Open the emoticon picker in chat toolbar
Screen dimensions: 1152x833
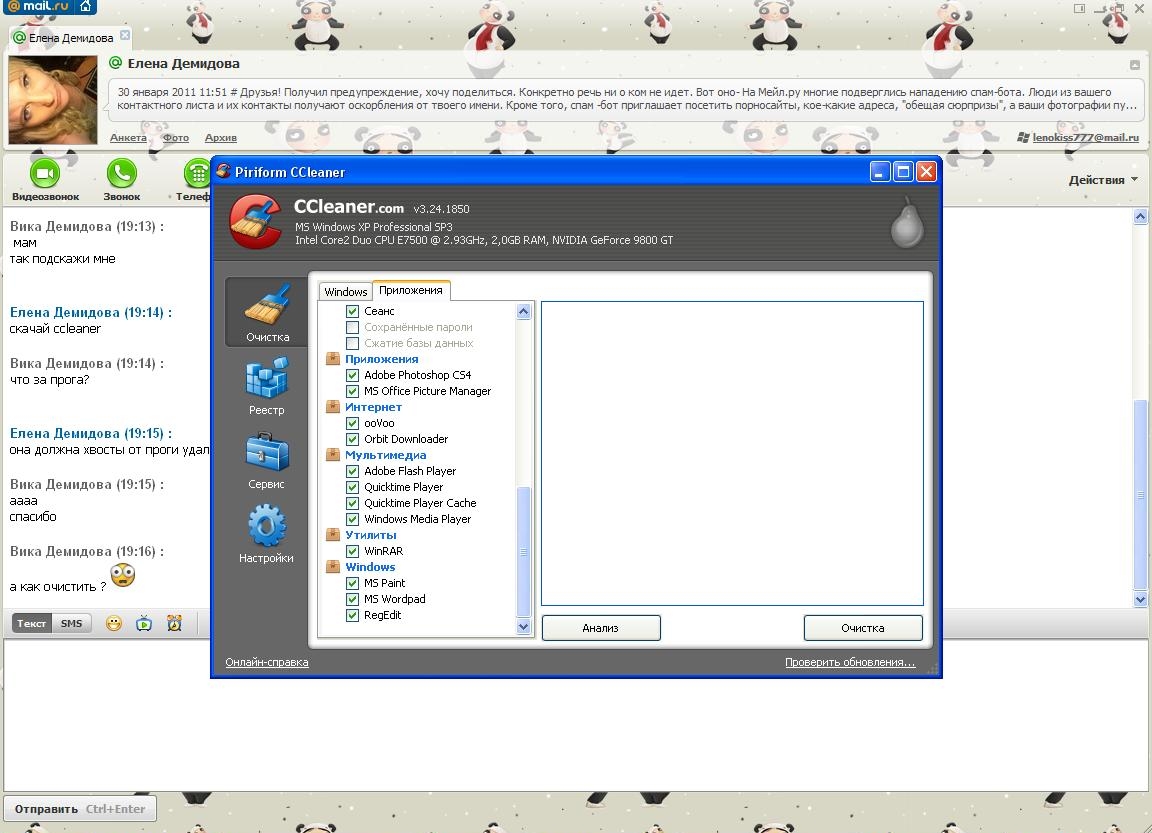pyautogui.click(x=114, y=624)
